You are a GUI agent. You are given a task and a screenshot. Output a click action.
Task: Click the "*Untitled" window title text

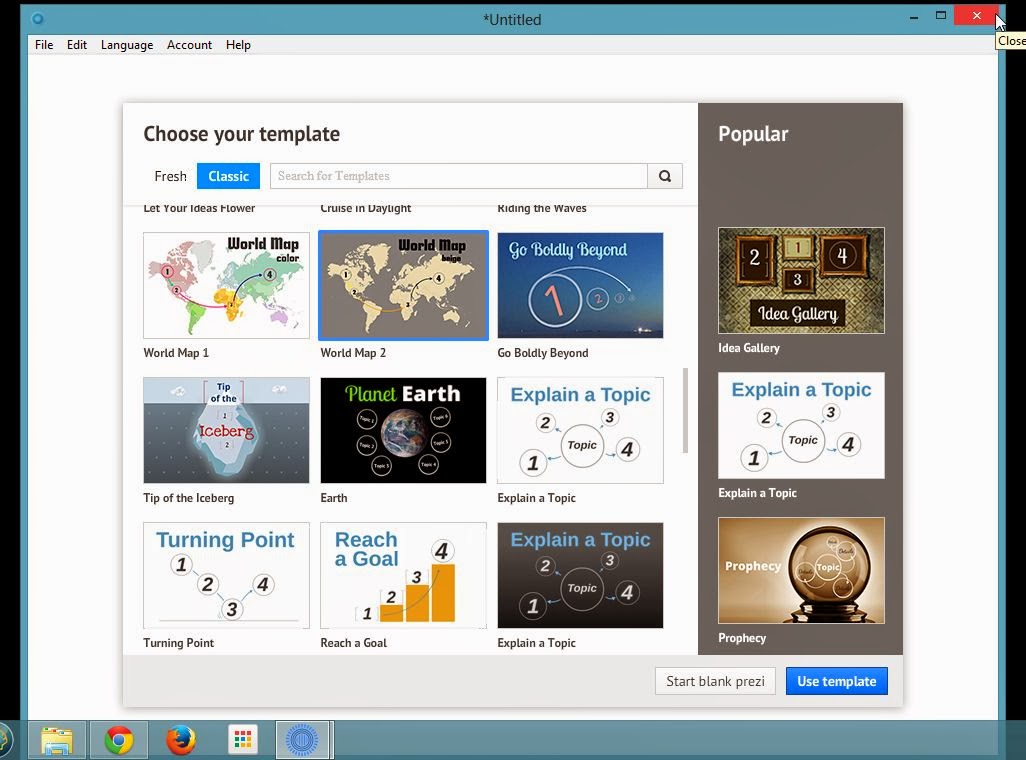512,20
